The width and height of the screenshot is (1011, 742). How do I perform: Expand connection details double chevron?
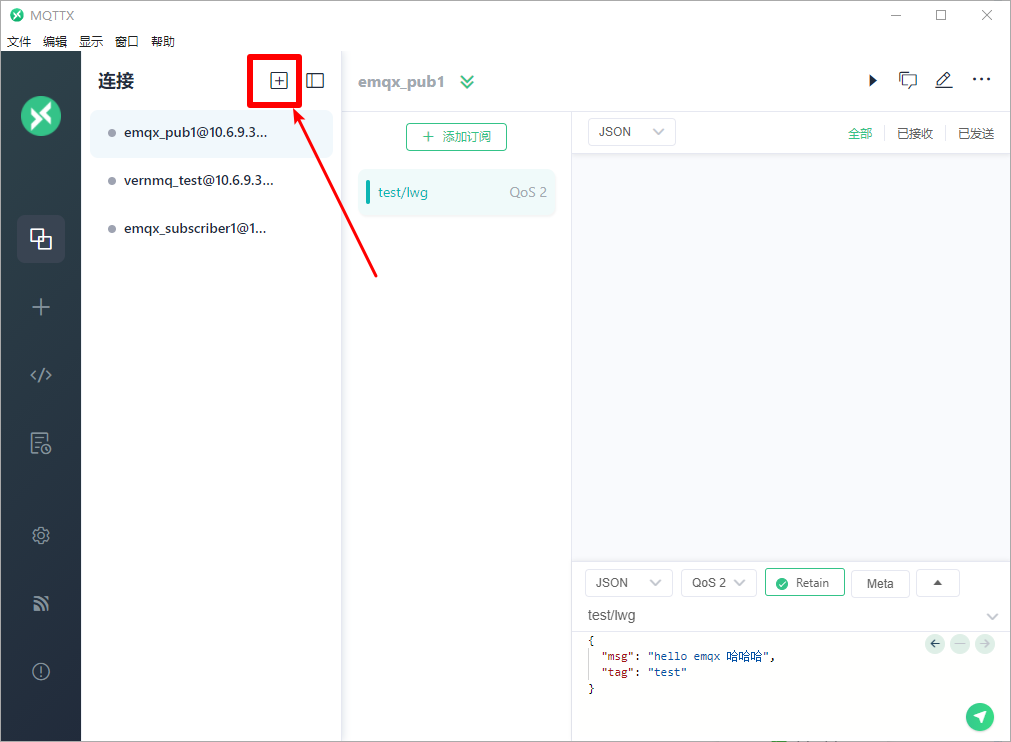[x=467, y=82]
